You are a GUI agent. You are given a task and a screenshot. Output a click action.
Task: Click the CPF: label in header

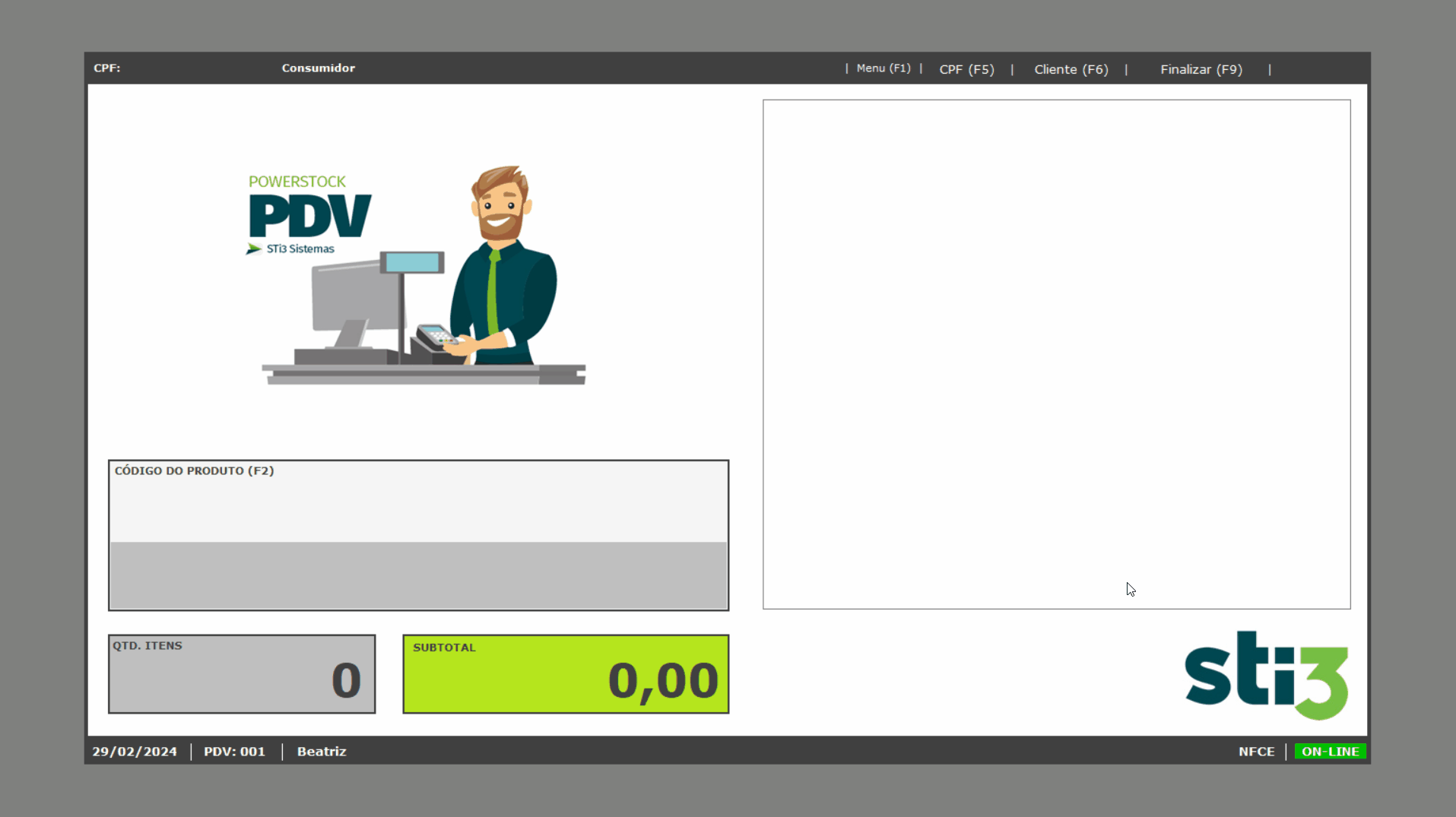tap(106, 68)
